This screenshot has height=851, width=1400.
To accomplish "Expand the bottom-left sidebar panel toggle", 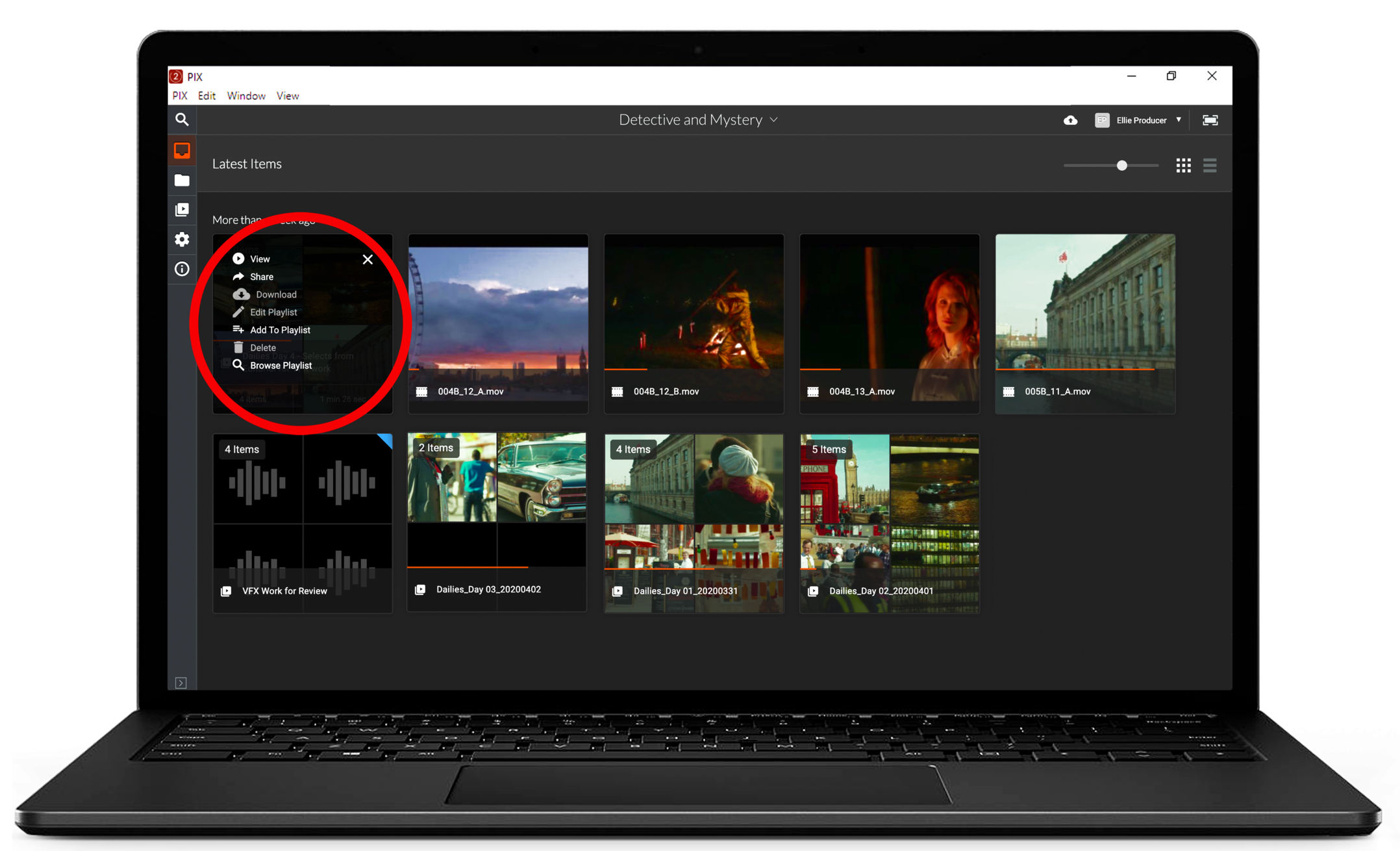I will pyautogui.click(x=181, y=683).
